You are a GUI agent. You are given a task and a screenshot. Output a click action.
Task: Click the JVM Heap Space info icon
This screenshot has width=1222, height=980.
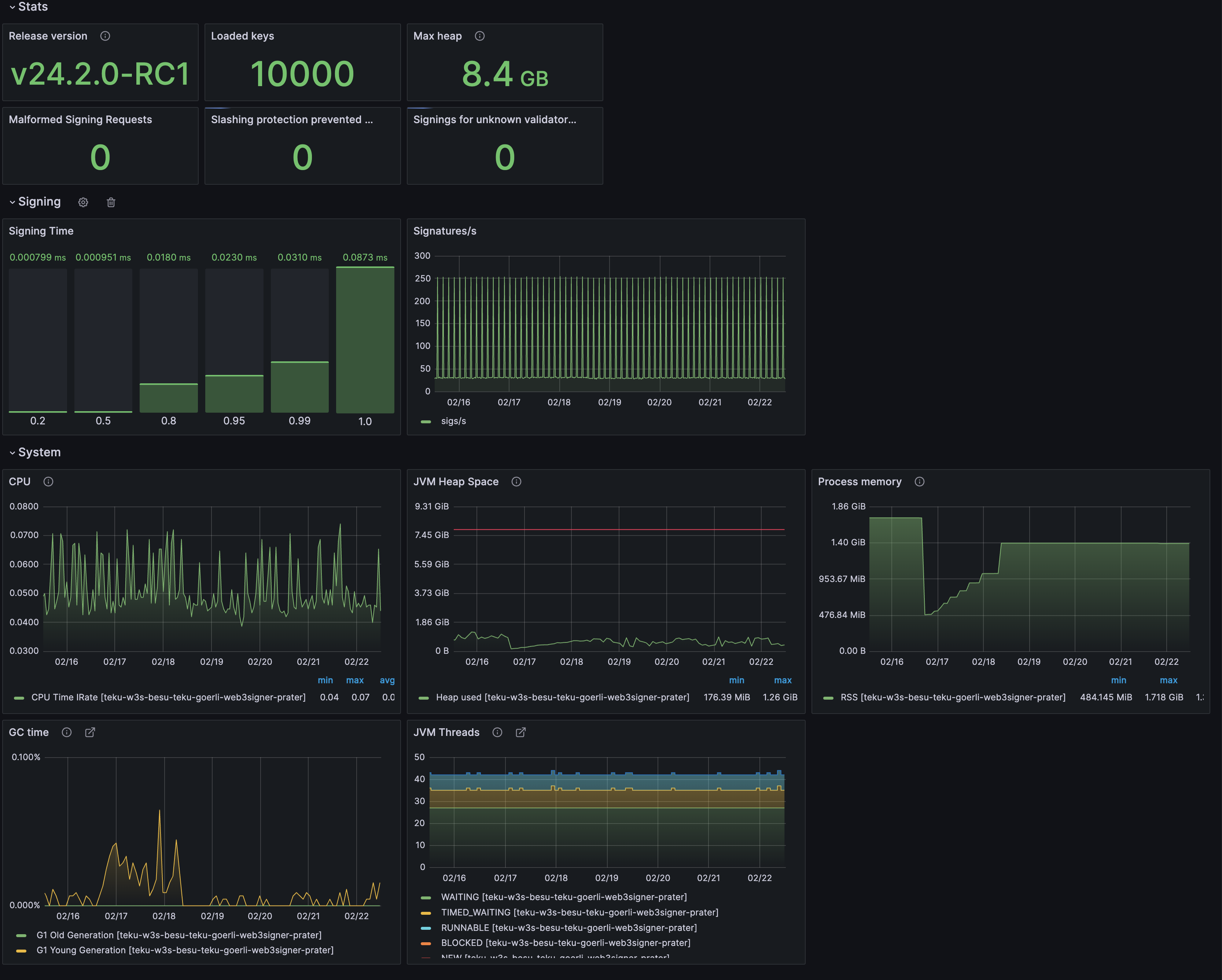coord(516,481)
